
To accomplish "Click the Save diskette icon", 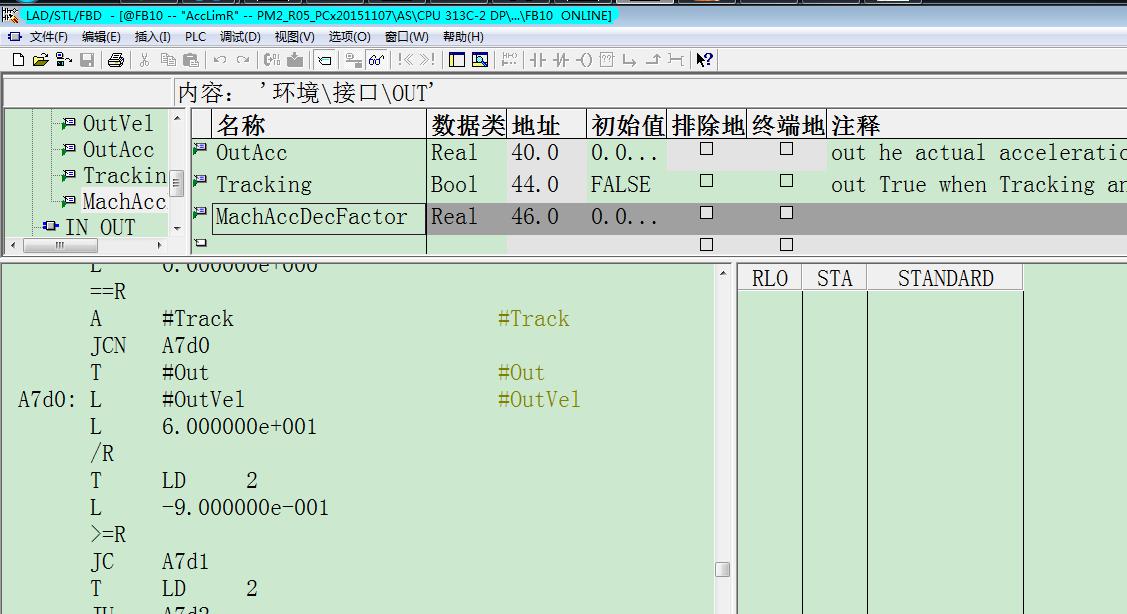I will [x=87, y=60].
